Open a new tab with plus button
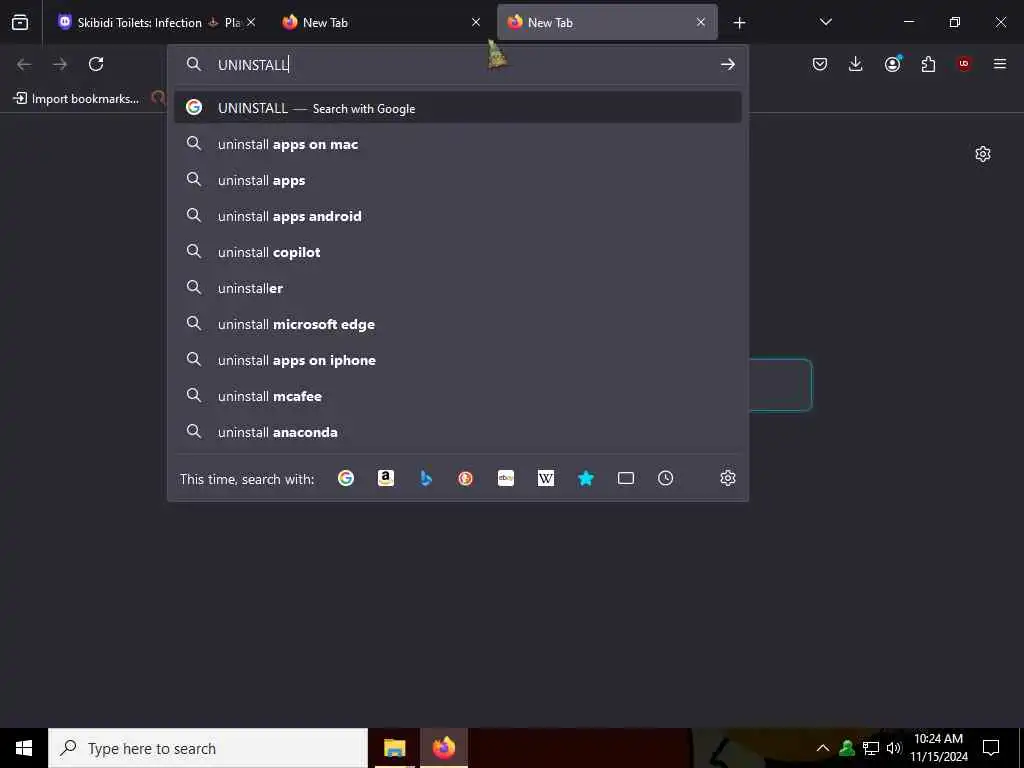The width and height of the screenshot is (1024, 768). (739, 23)
